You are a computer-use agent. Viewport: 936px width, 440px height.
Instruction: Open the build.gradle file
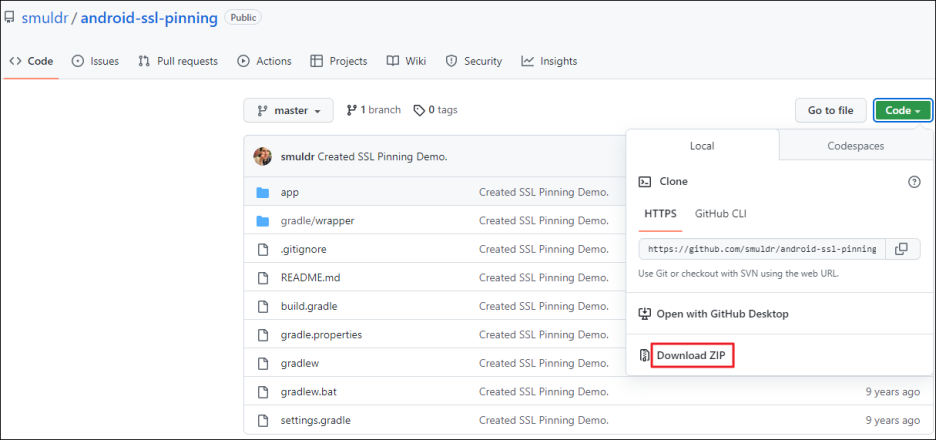[309, 306]
